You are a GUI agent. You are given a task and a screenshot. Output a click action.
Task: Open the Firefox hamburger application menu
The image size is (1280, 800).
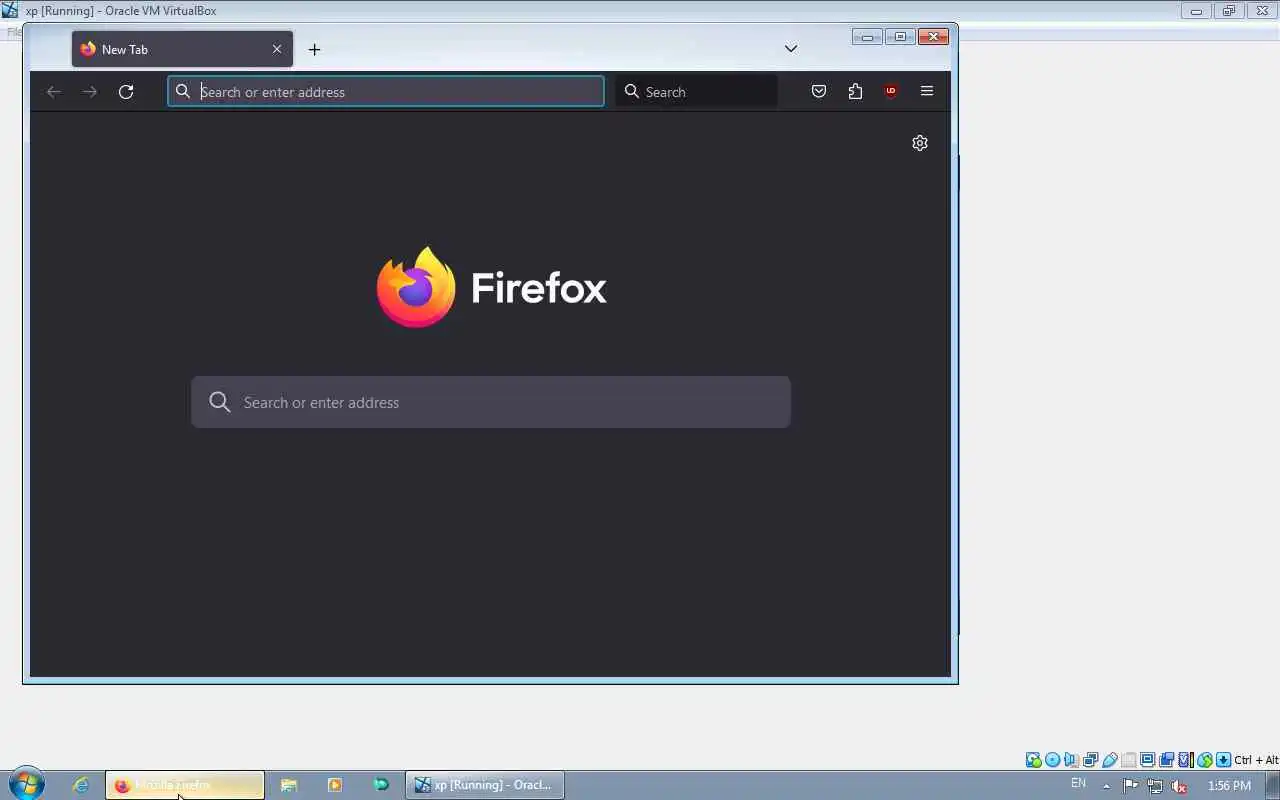coord(927,91)
